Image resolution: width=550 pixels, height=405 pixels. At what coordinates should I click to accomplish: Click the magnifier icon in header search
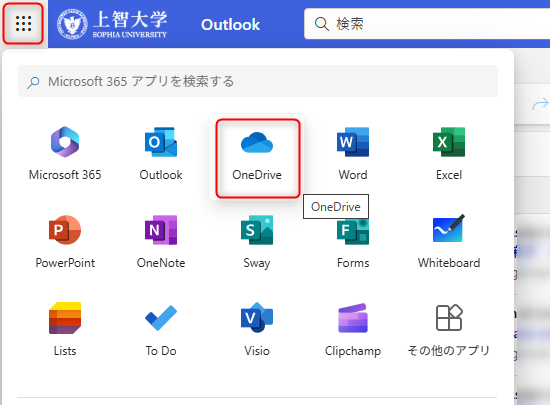pyautogui.click(x=321, y=24)
